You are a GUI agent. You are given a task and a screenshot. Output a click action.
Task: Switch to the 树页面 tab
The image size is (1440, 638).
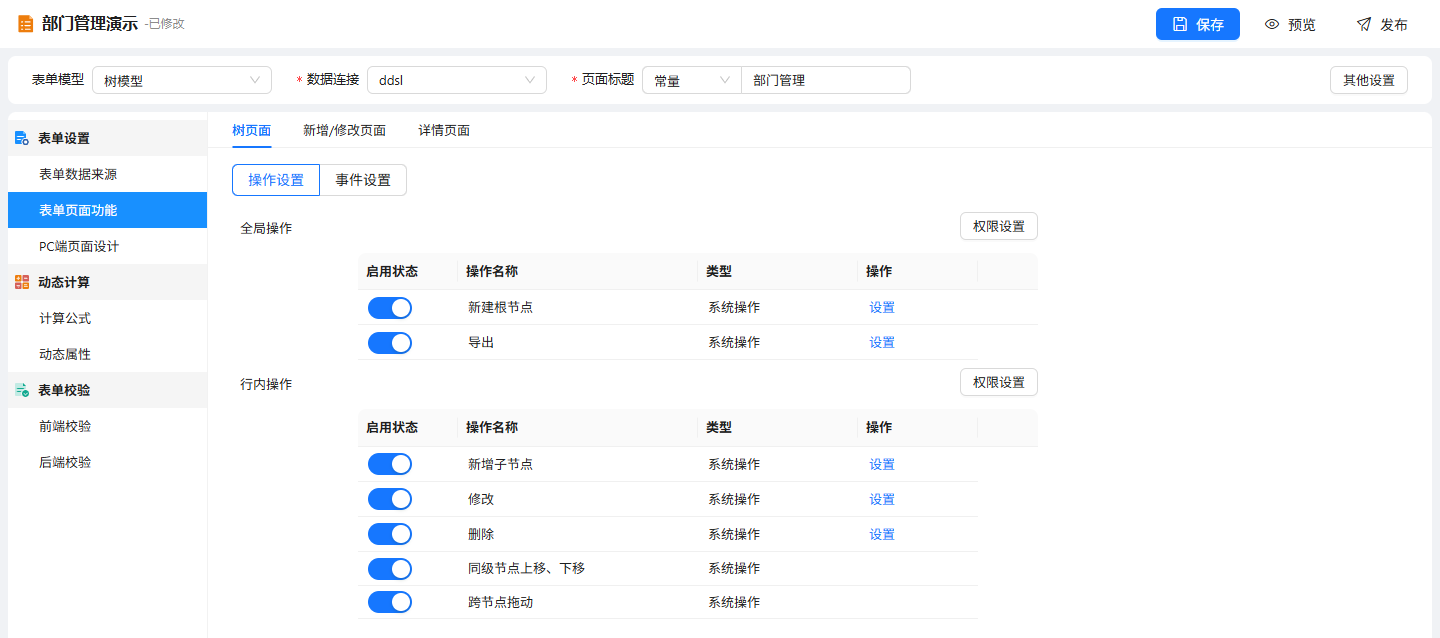coord(251,130)
